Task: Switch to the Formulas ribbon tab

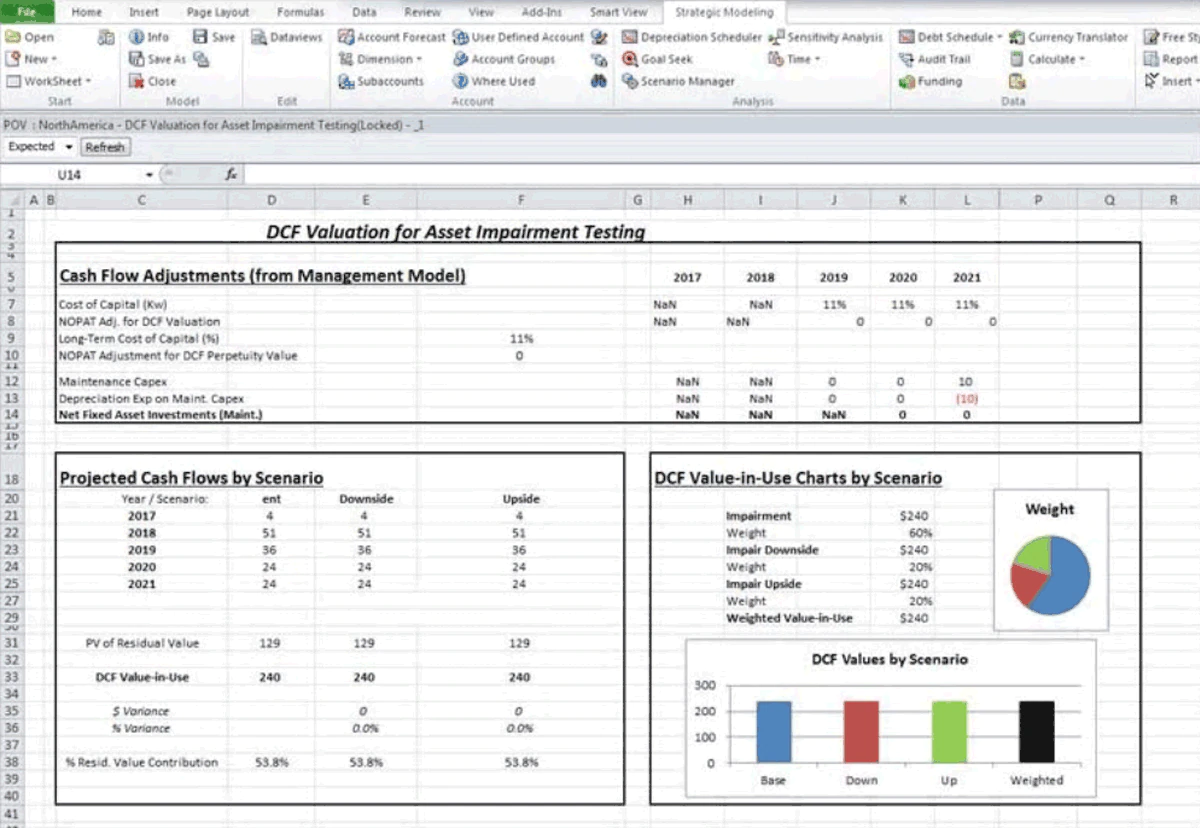Action: pos(300,12)
